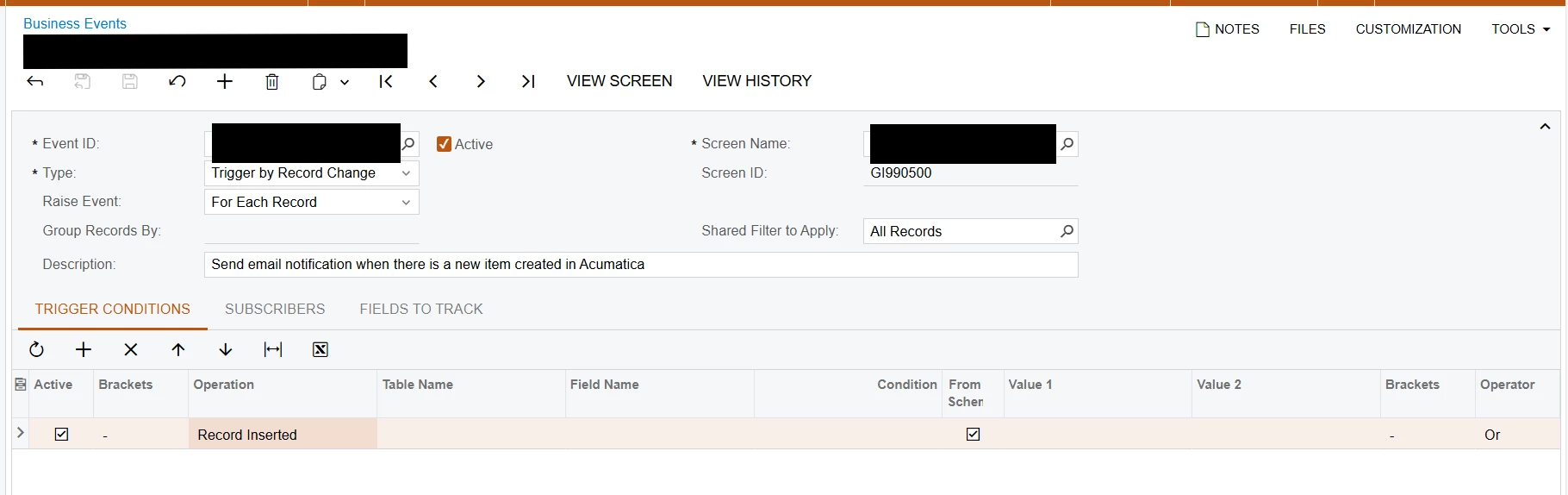The height and width of the screenshot is (495, 1568).
Task: Open the FILES menu item
Action: pyautogui.click(x=1308, y=29)
